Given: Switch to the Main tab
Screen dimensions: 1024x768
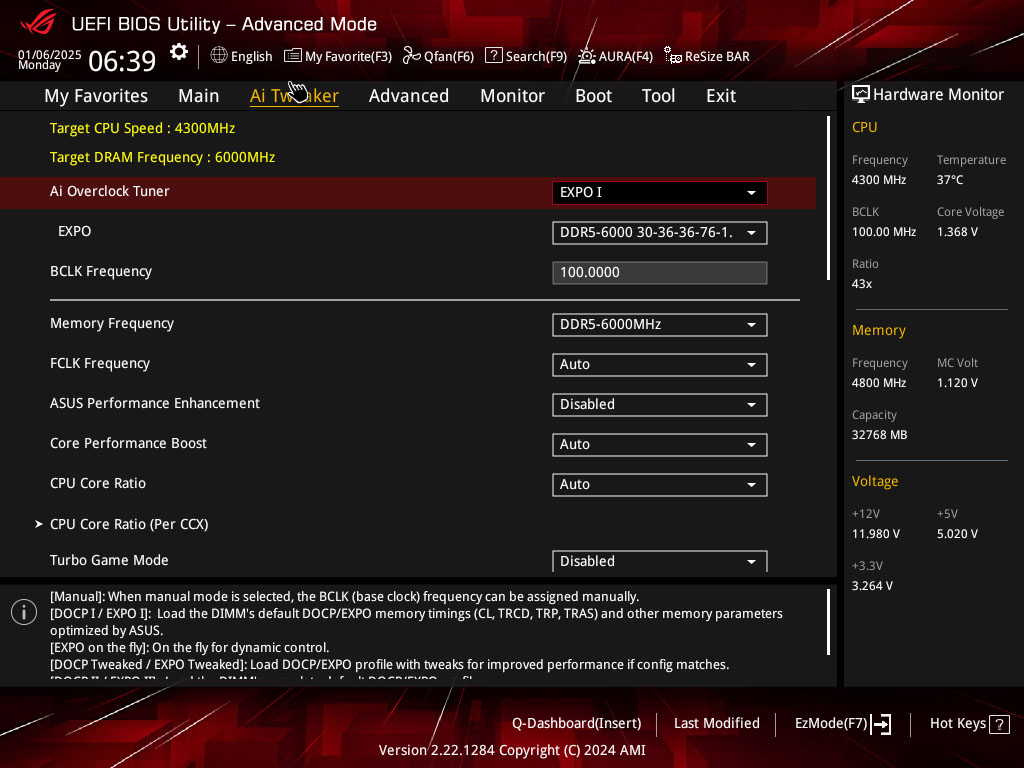Looking at the screenshot, I should [x=199, y=96].
